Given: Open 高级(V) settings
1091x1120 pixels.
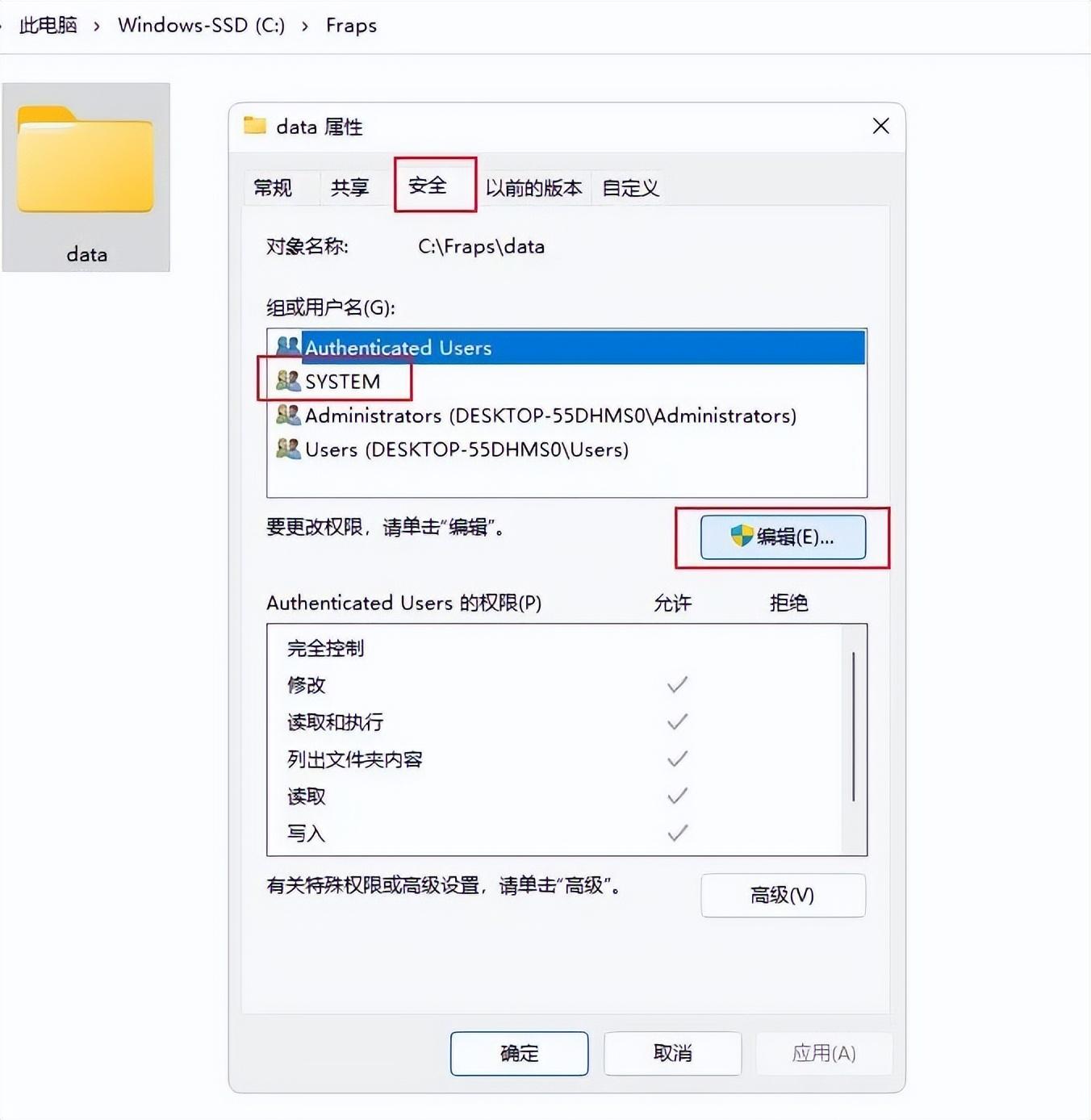Looking at the screenshot, I should click(783, 895).
